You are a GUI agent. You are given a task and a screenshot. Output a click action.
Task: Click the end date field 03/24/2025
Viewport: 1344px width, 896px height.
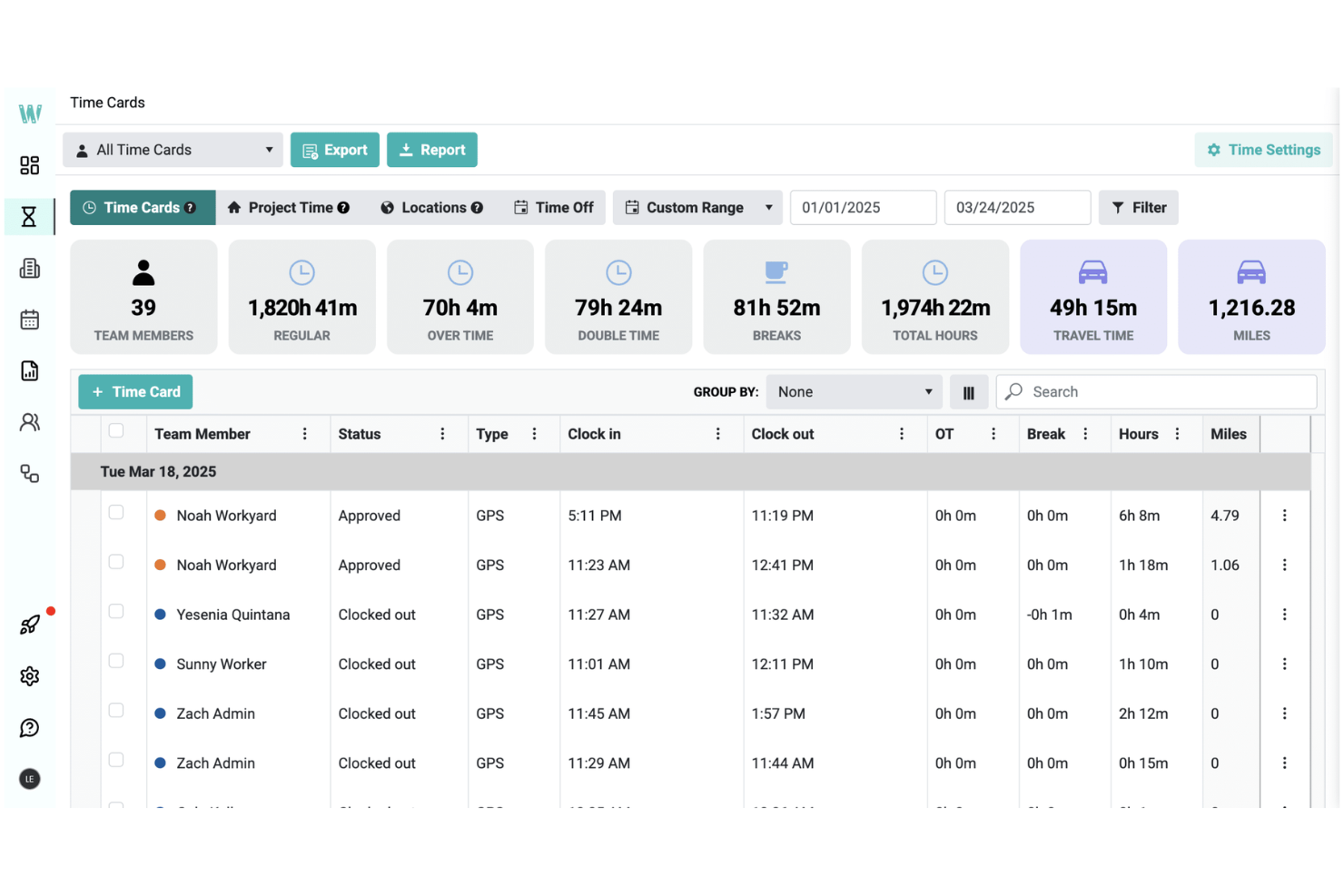point(1018,208)
